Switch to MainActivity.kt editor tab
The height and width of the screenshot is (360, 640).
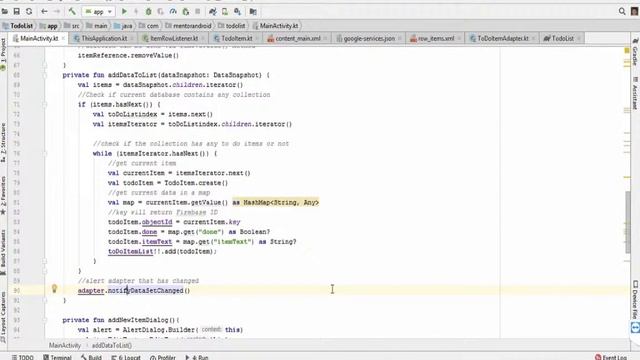pos(39,38)
